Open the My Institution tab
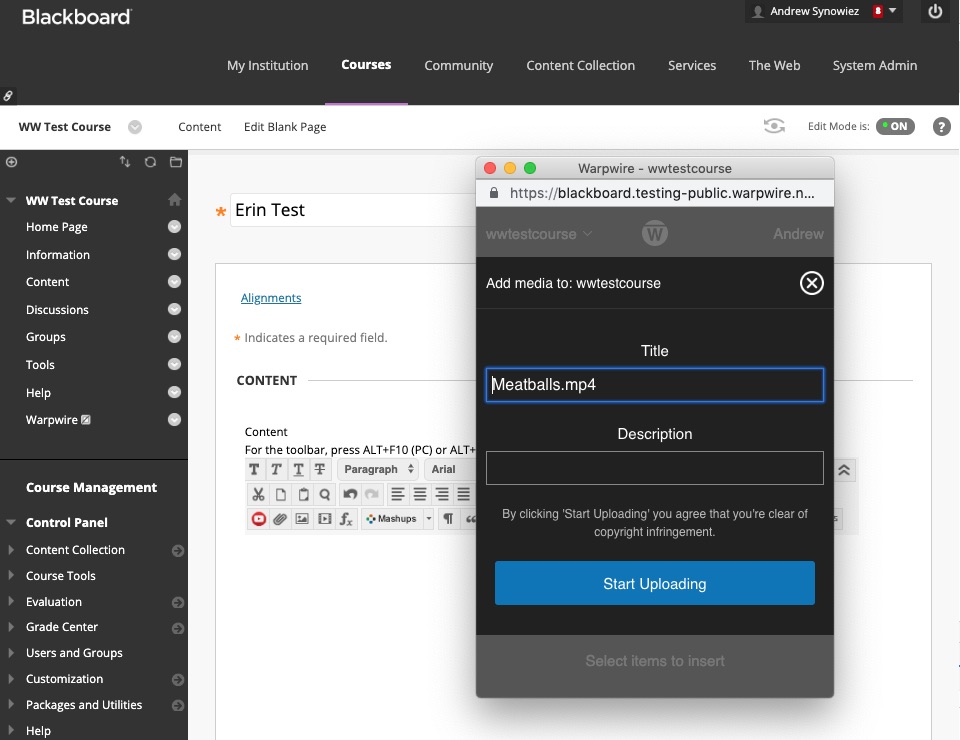The height and width of the screenshot is (740, 960). point(268,65)
